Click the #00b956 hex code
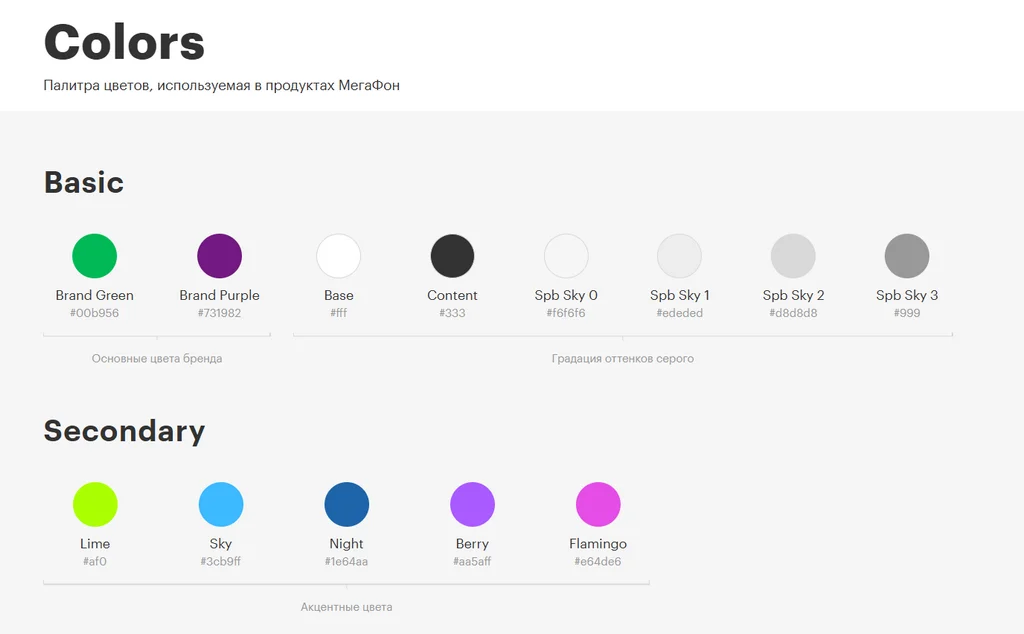 pos(94,314)
